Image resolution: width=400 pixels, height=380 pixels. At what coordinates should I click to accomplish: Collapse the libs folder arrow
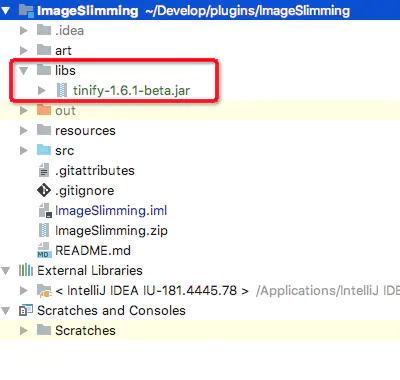point(24,71)
